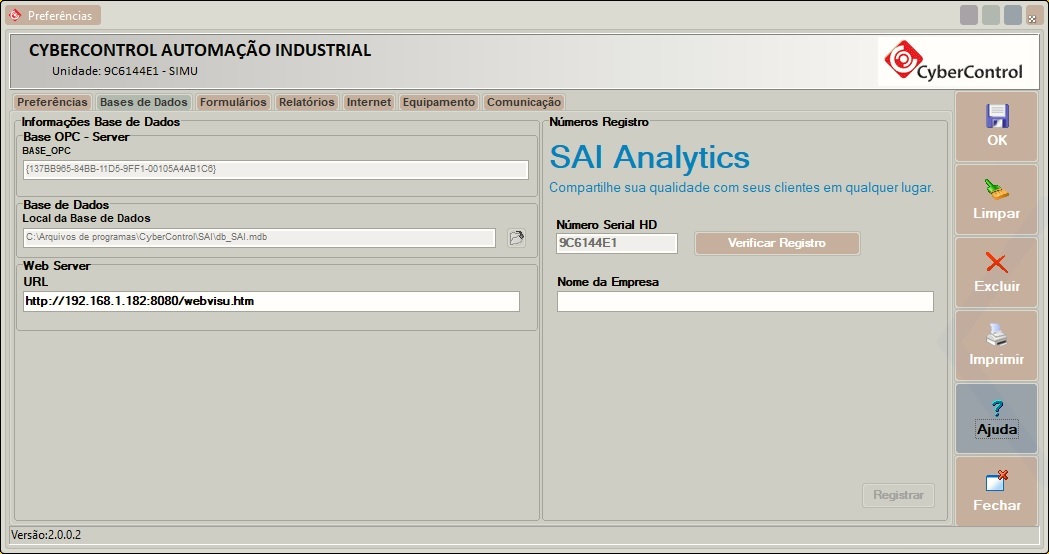Screen dimensions: 1049x554
Task: Switch to the Comunicação tab
Action: click(x=523, y=102)
